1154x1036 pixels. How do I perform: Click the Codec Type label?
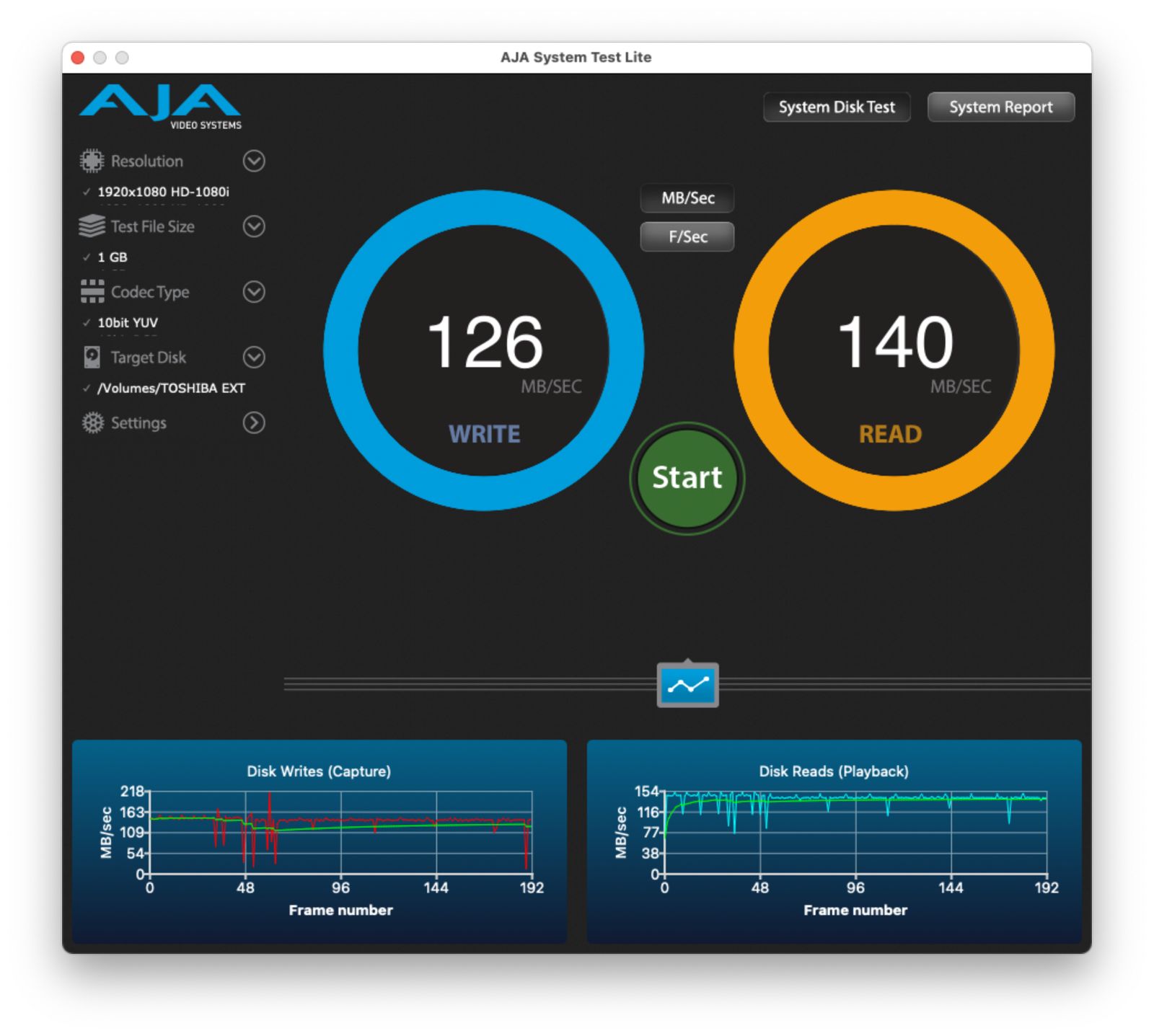tap(150, 292)
